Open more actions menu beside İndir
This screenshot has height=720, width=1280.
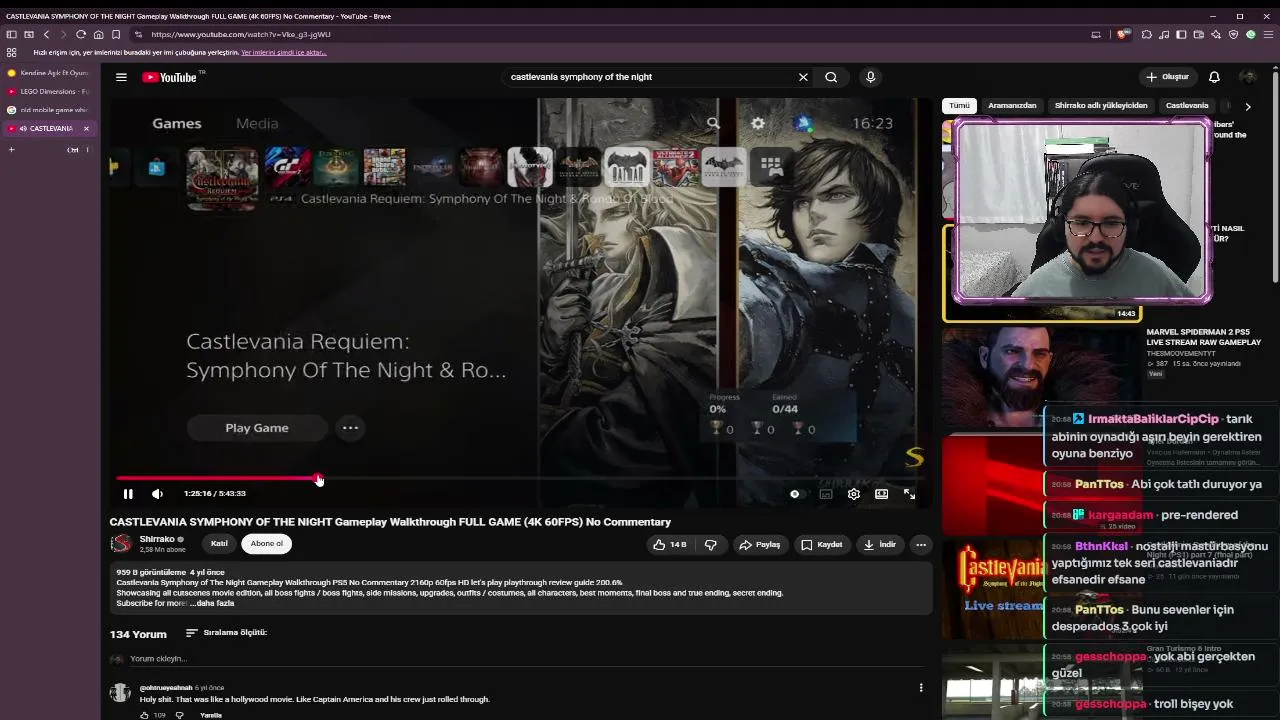tap(921, 545)
